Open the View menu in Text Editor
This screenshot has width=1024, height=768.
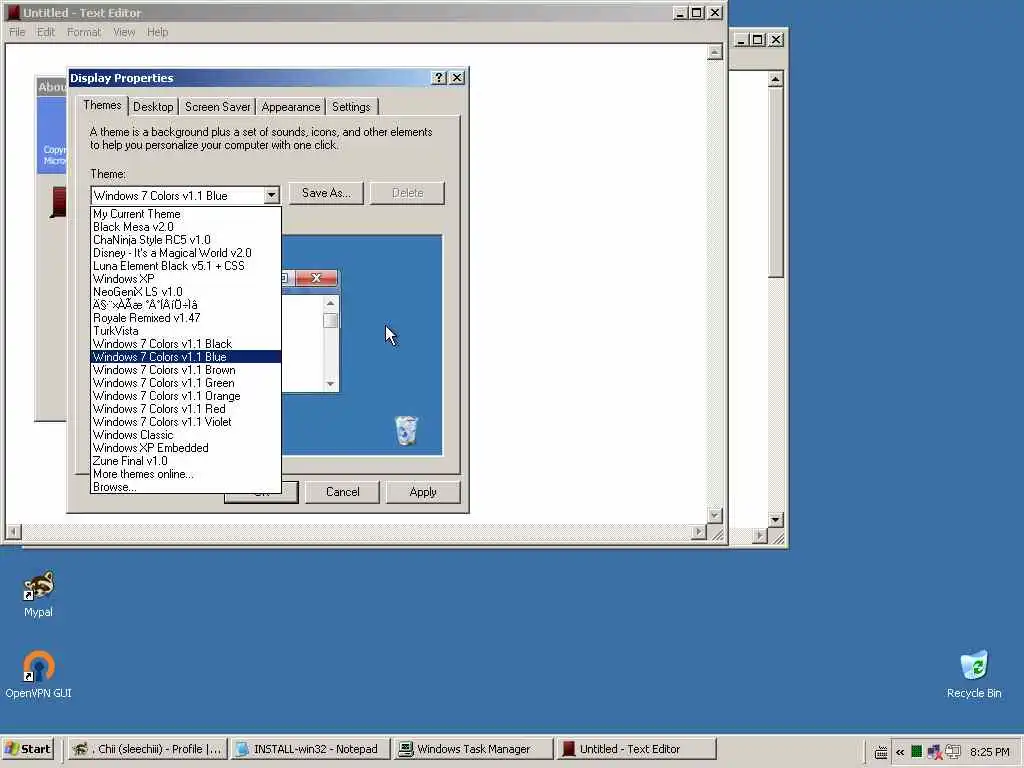[124, 32]
